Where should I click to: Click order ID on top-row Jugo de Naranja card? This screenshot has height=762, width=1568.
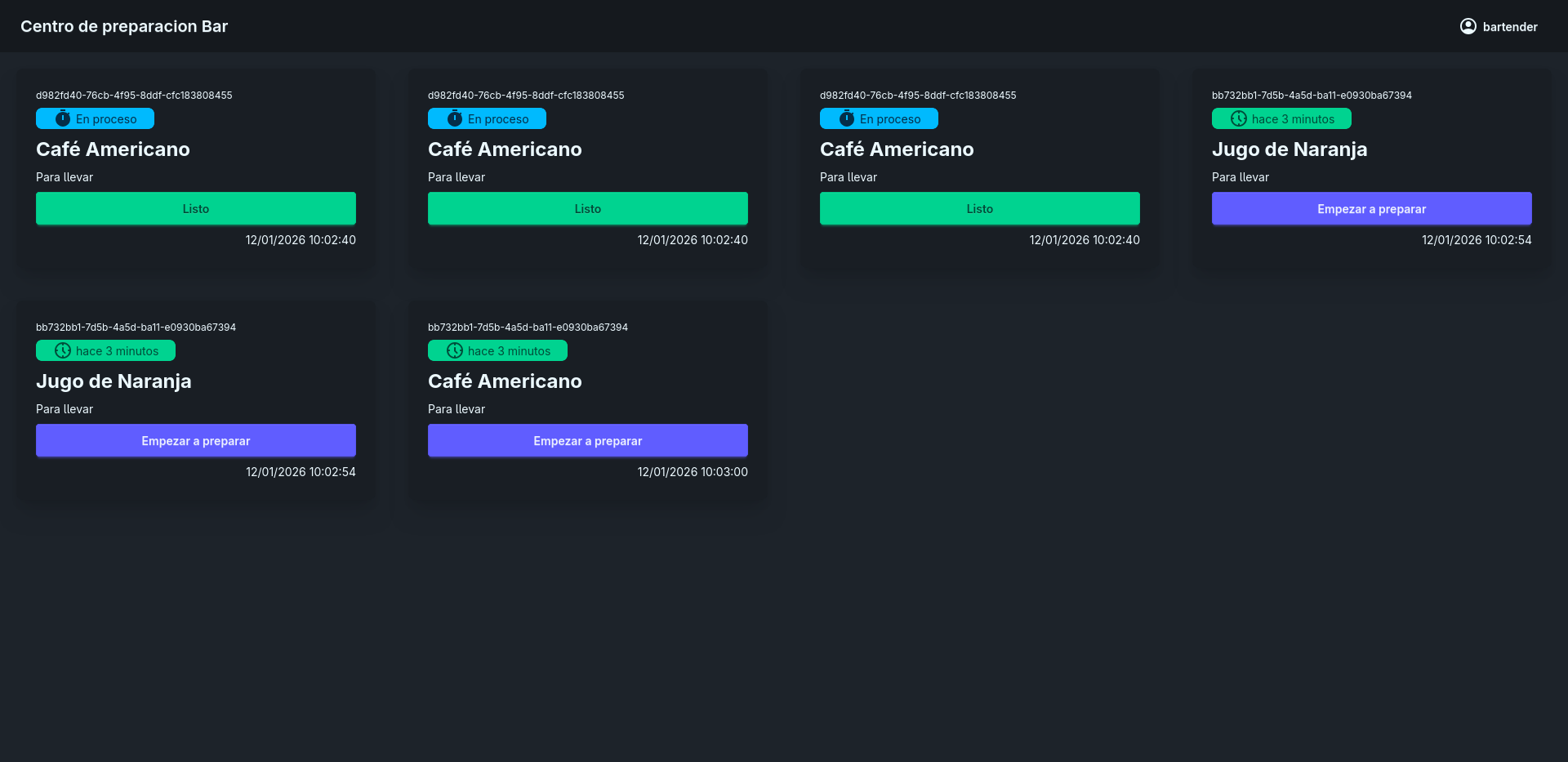pos(1312,96)
